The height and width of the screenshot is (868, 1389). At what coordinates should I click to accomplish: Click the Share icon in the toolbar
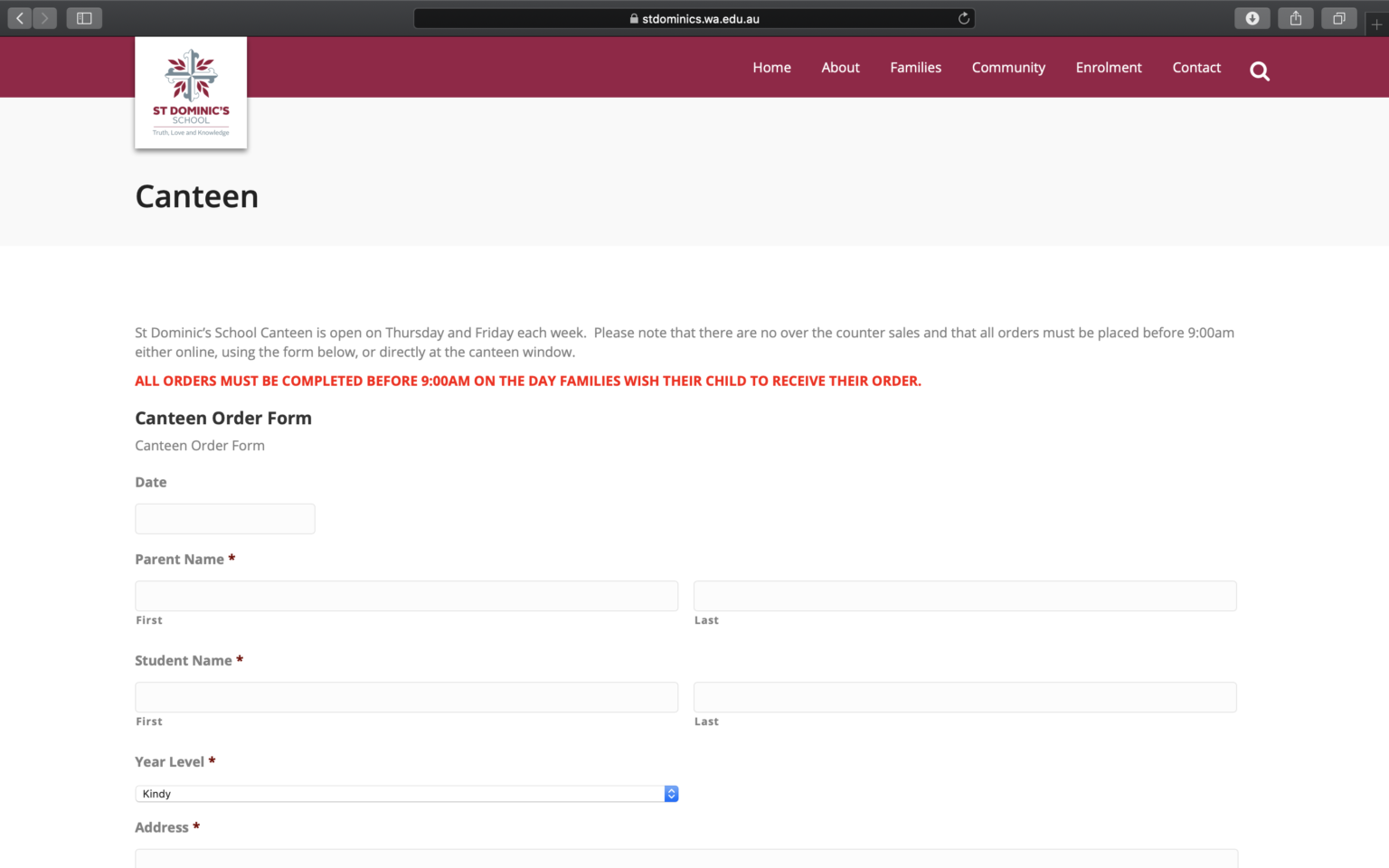pyautogui.click(x=1295, y=17)
